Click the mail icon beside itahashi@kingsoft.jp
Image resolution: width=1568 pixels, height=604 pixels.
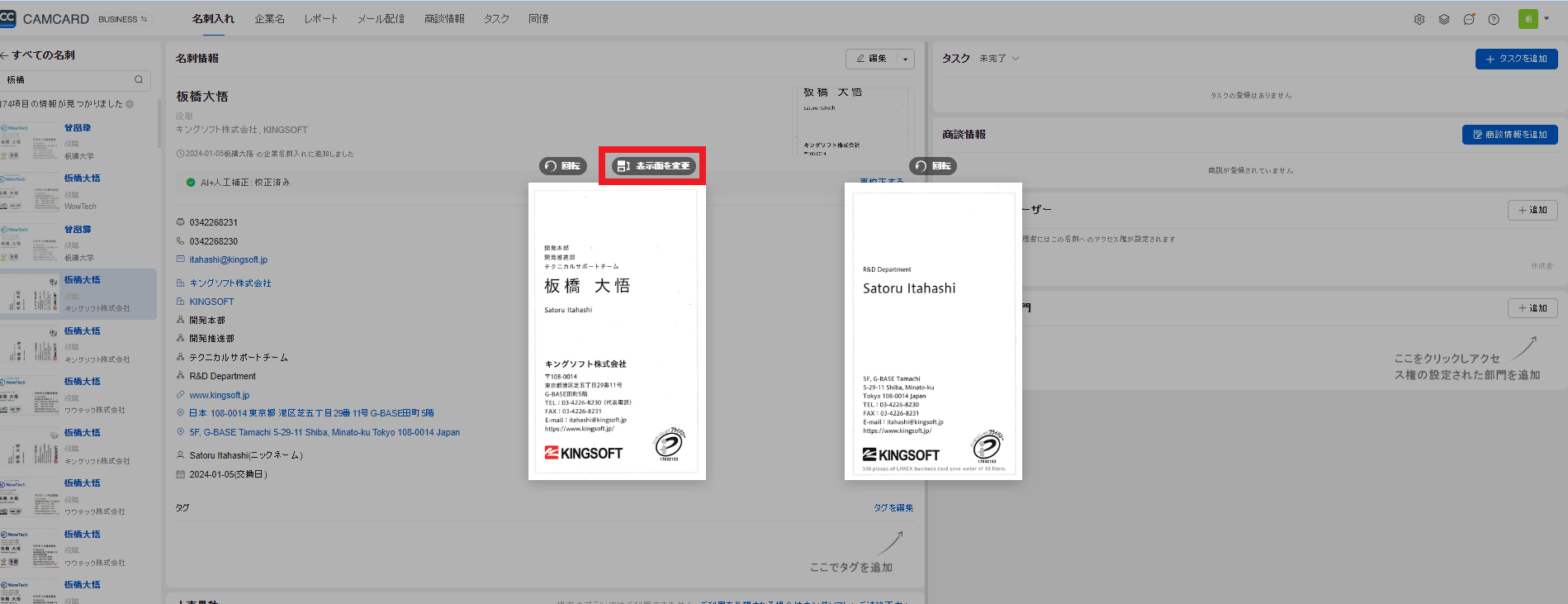tap(181, 259)
